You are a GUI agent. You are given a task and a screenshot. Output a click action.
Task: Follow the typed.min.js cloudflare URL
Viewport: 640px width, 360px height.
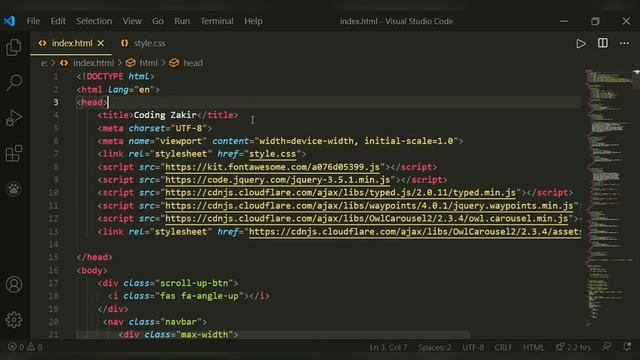click(x=340, y=193)
